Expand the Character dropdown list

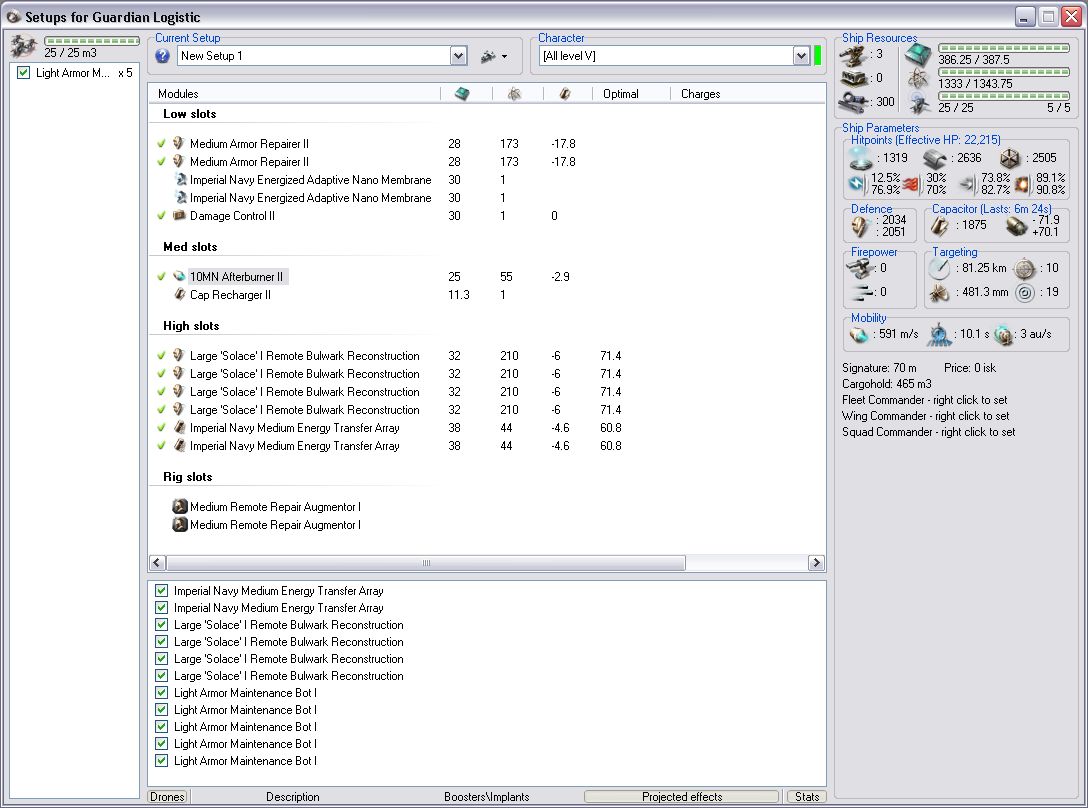pyautogui.click(x=801, y=56)
